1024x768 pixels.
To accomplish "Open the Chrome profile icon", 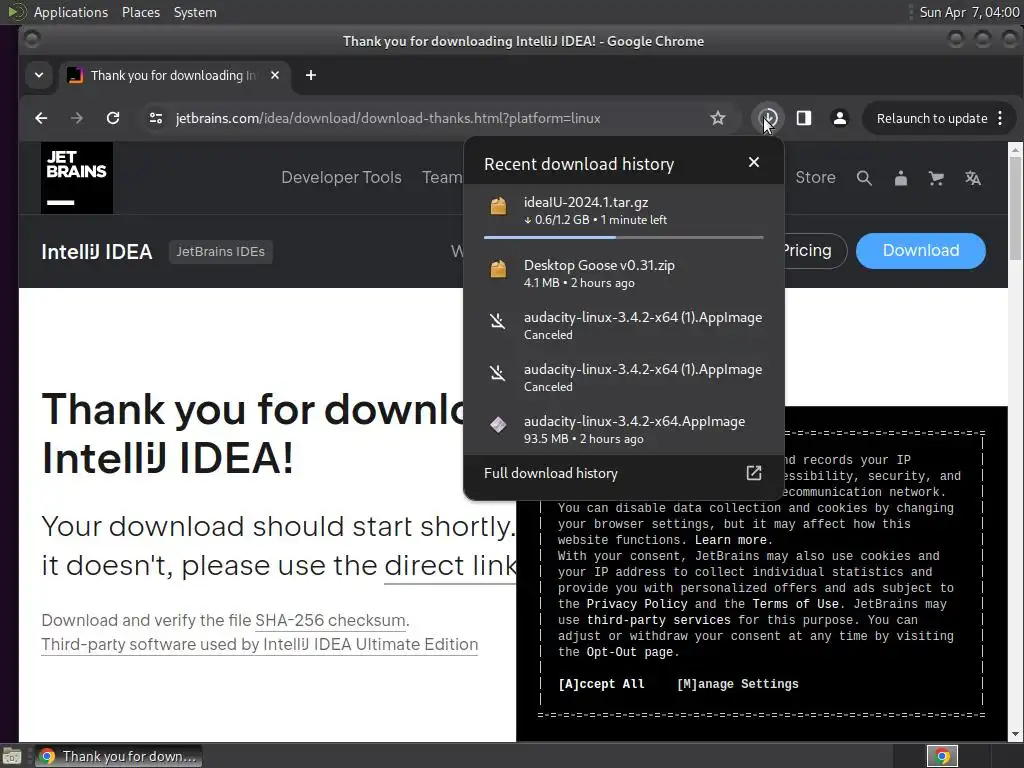I will click(x=840, y=118).
